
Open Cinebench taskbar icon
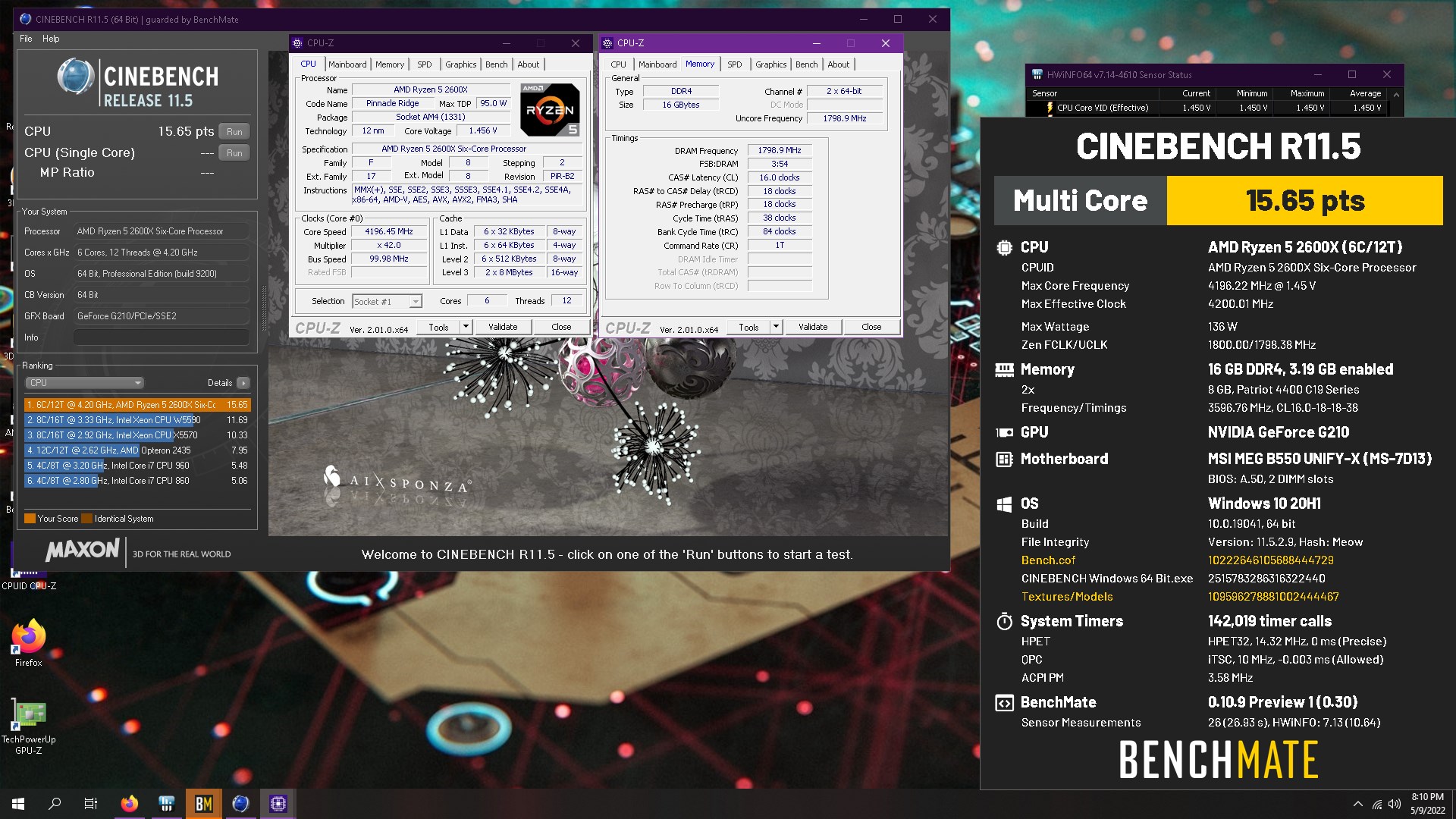coord(241,804)
